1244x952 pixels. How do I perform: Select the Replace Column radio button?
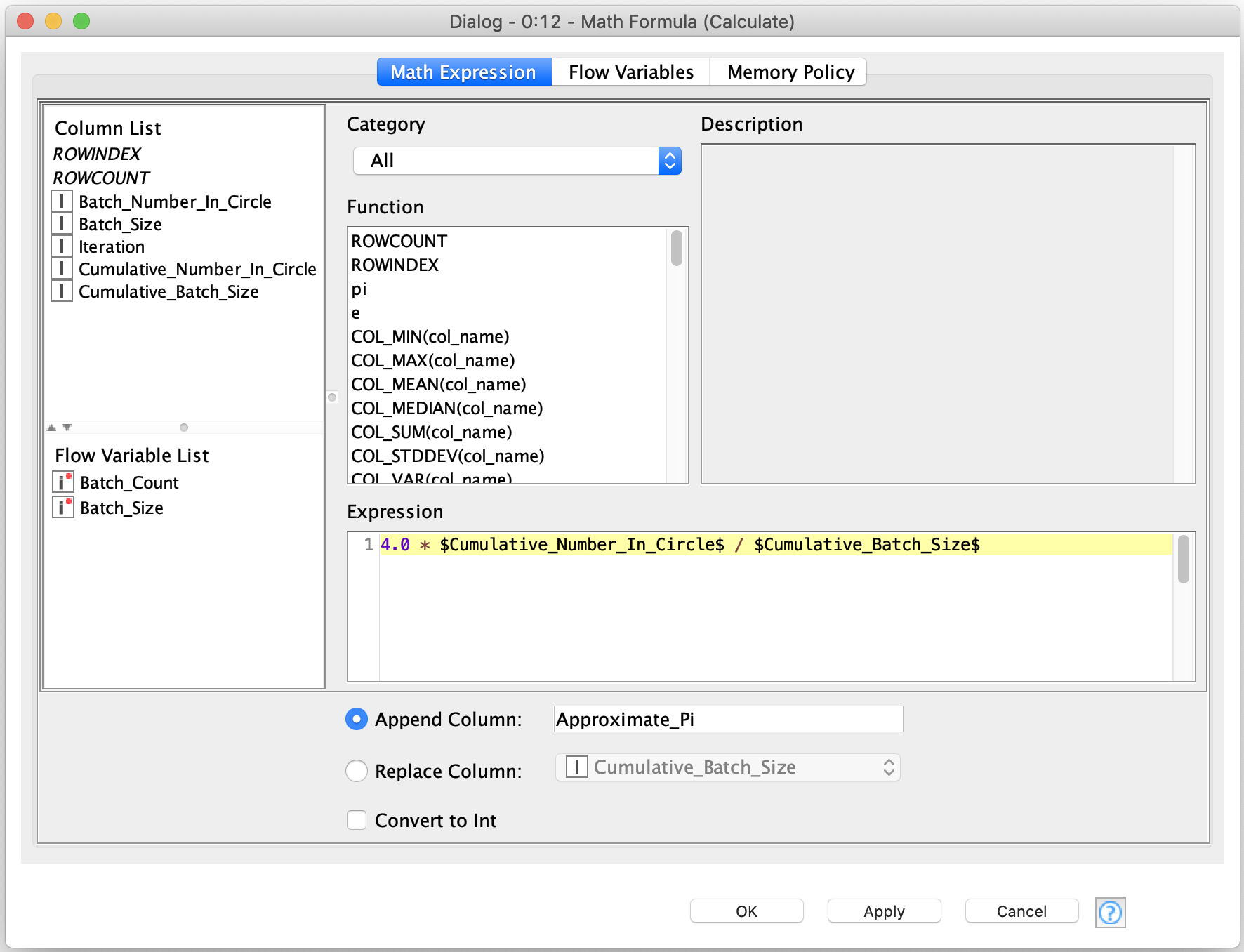[x=357, y=770]
